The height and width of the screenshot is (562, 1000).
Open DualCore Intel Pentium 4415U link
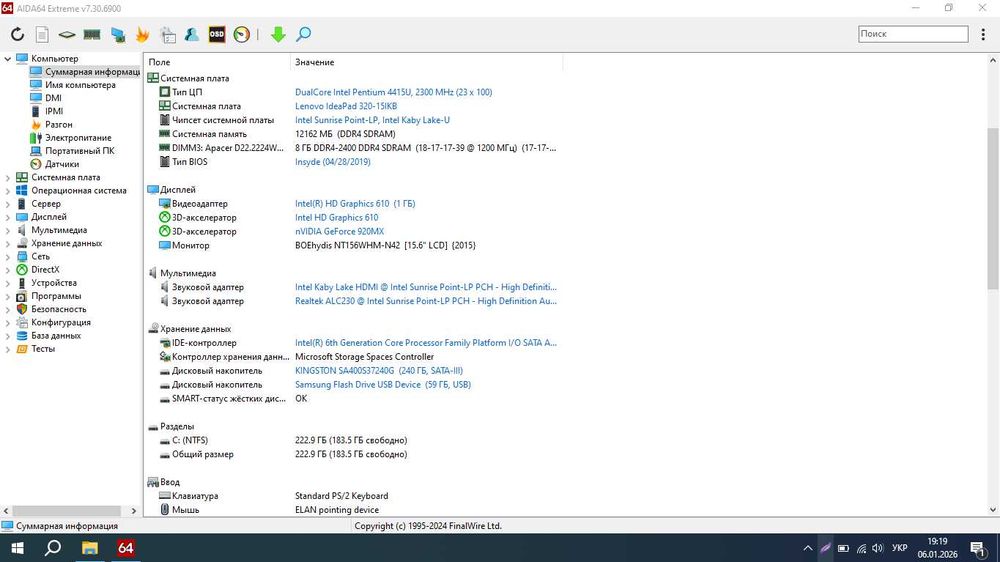[x=393, y=92]
